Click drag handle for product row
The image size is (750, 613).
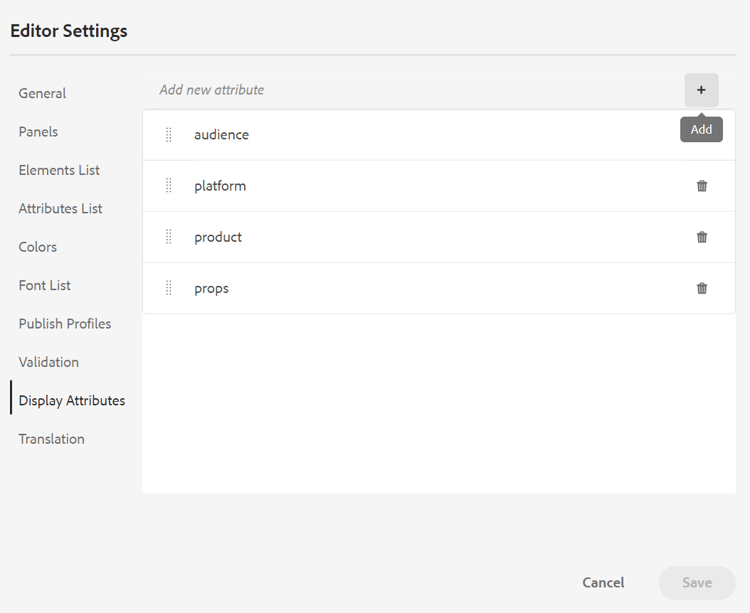(x=168, y=237)
